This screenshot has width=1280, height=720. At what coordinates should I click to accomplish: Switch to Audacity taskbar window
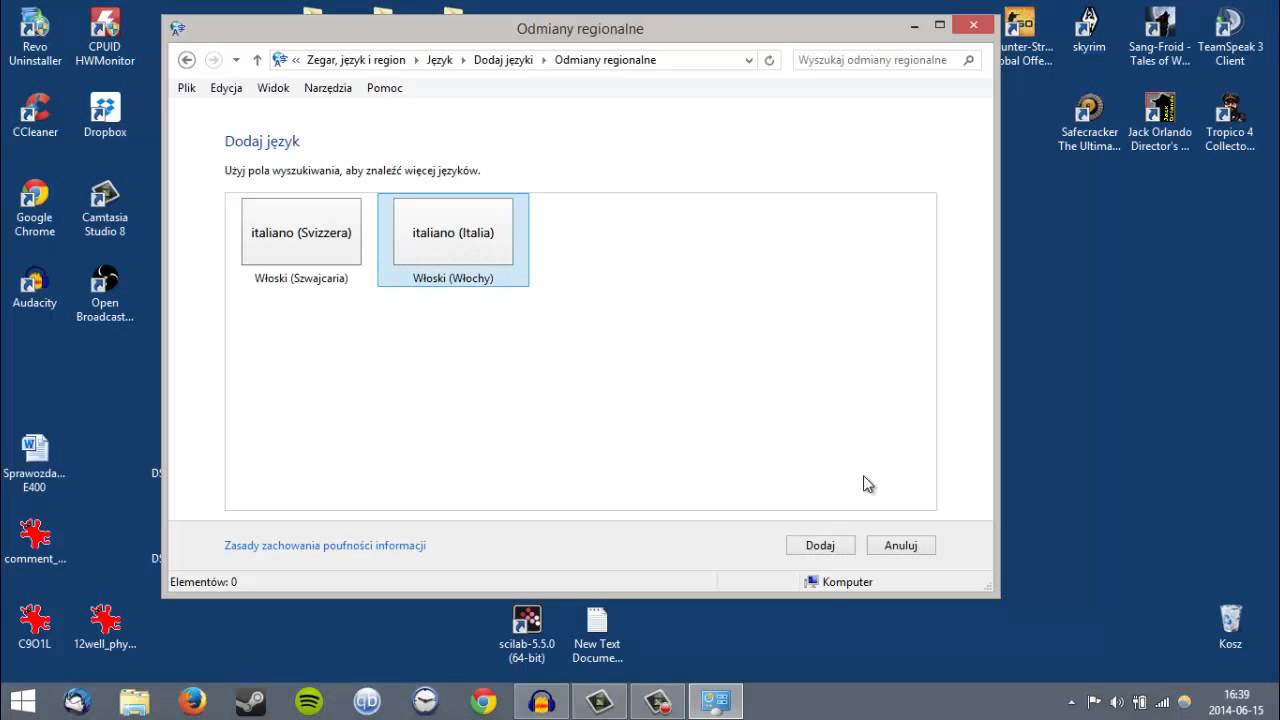pyautogui.click(x=542, y=701)
